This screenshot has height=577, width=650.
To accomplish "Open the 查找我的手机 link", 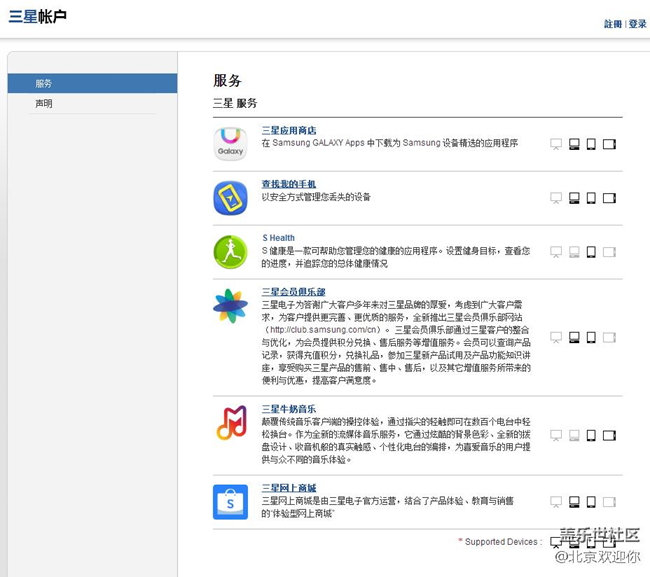I will tap(289, 184).
